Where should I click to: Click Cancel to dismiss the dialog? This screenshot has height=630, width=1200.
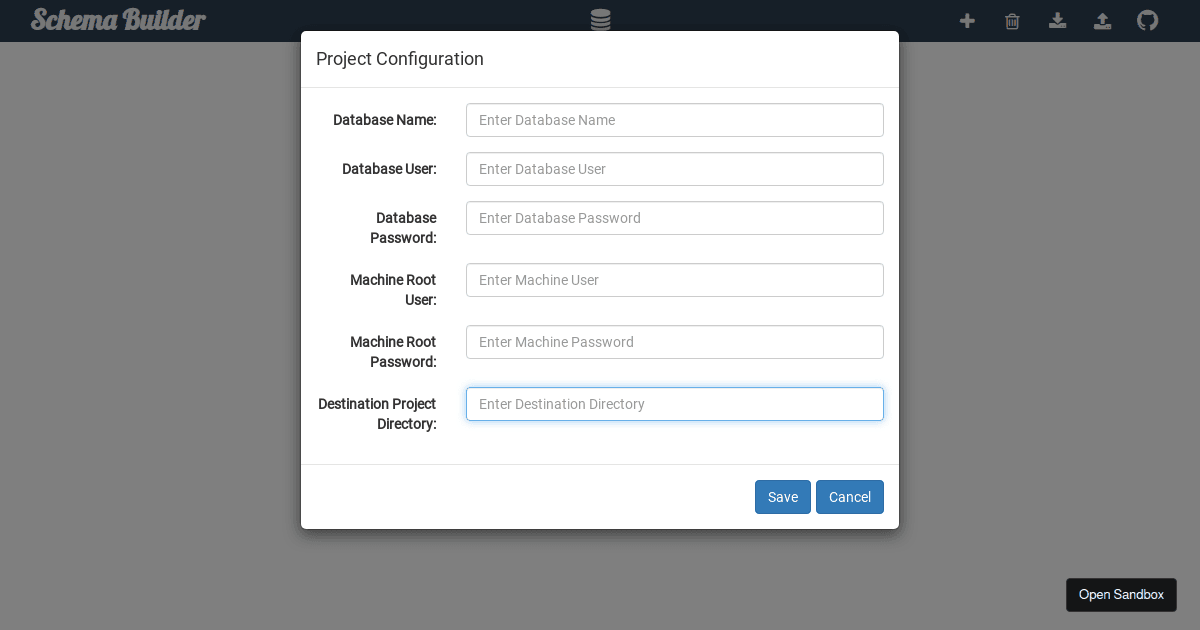coord(850,497)
